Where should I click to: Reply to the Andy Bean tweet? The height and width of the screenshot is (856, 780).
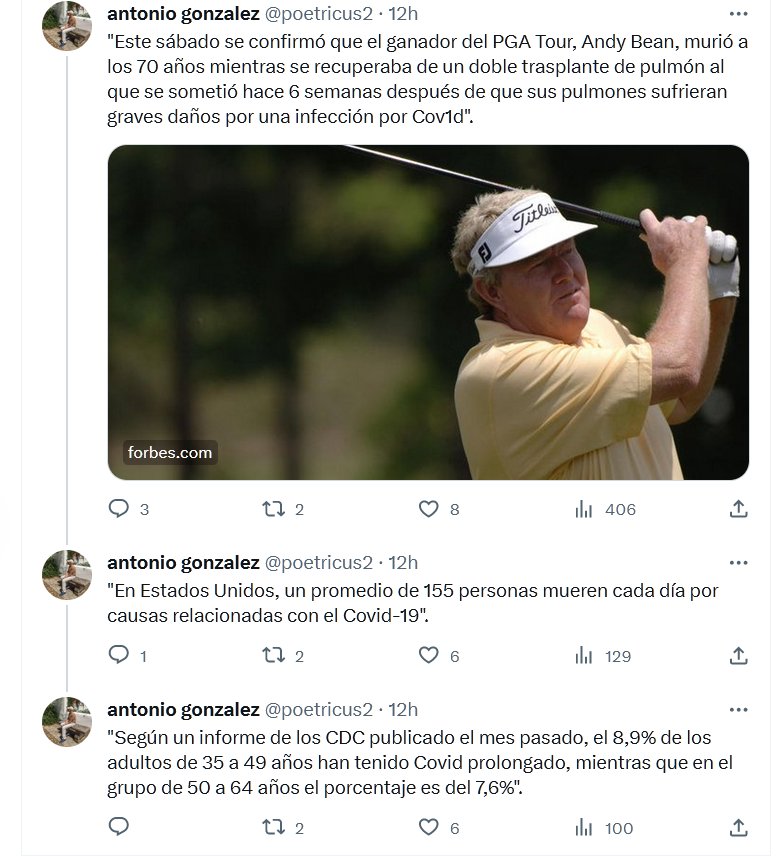(x=119, y=509)
